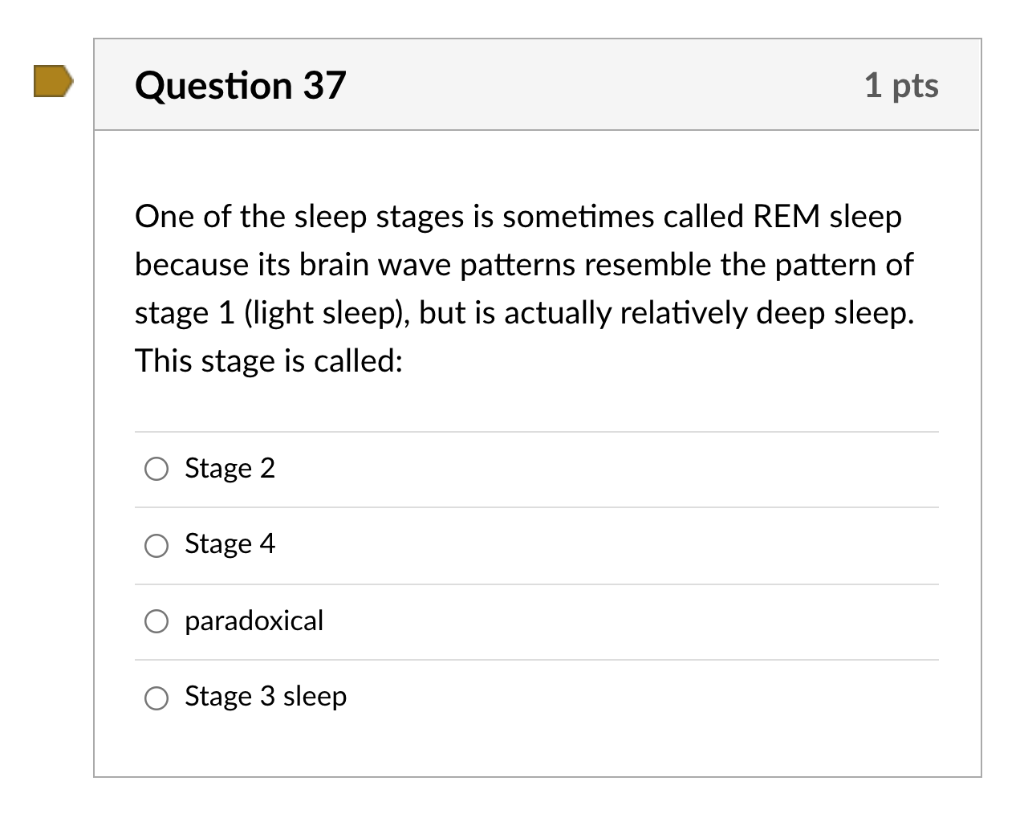Click the Stage 2 option text

pos(230,467)
